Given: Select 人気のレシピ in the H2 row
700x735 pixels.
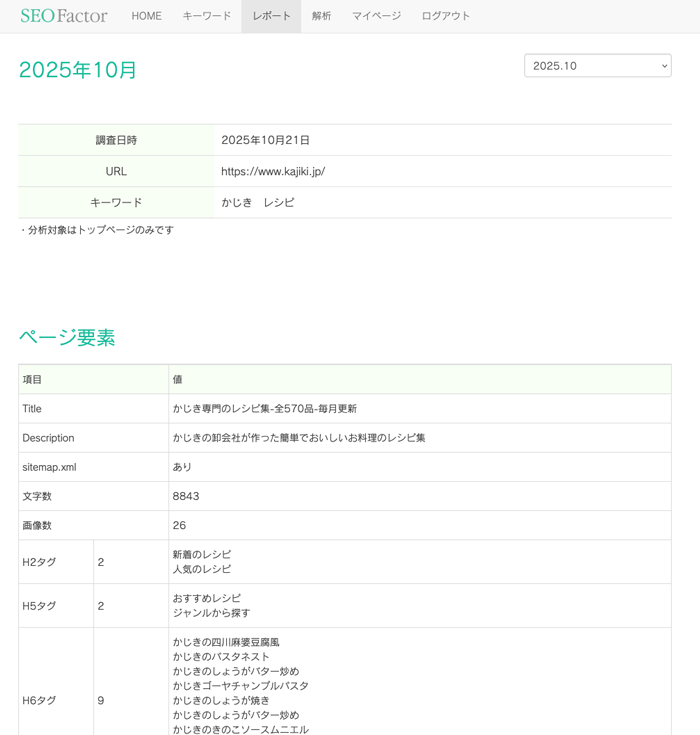Looking at the screenshot, I should coord(201,569).
